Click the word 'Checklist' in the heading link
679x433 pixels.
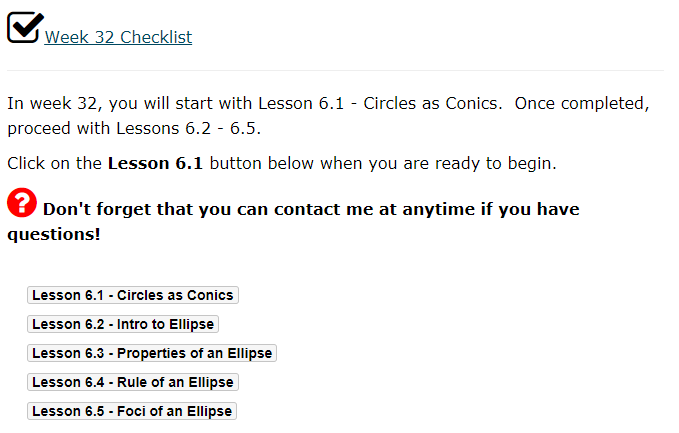tap(156, 37)
